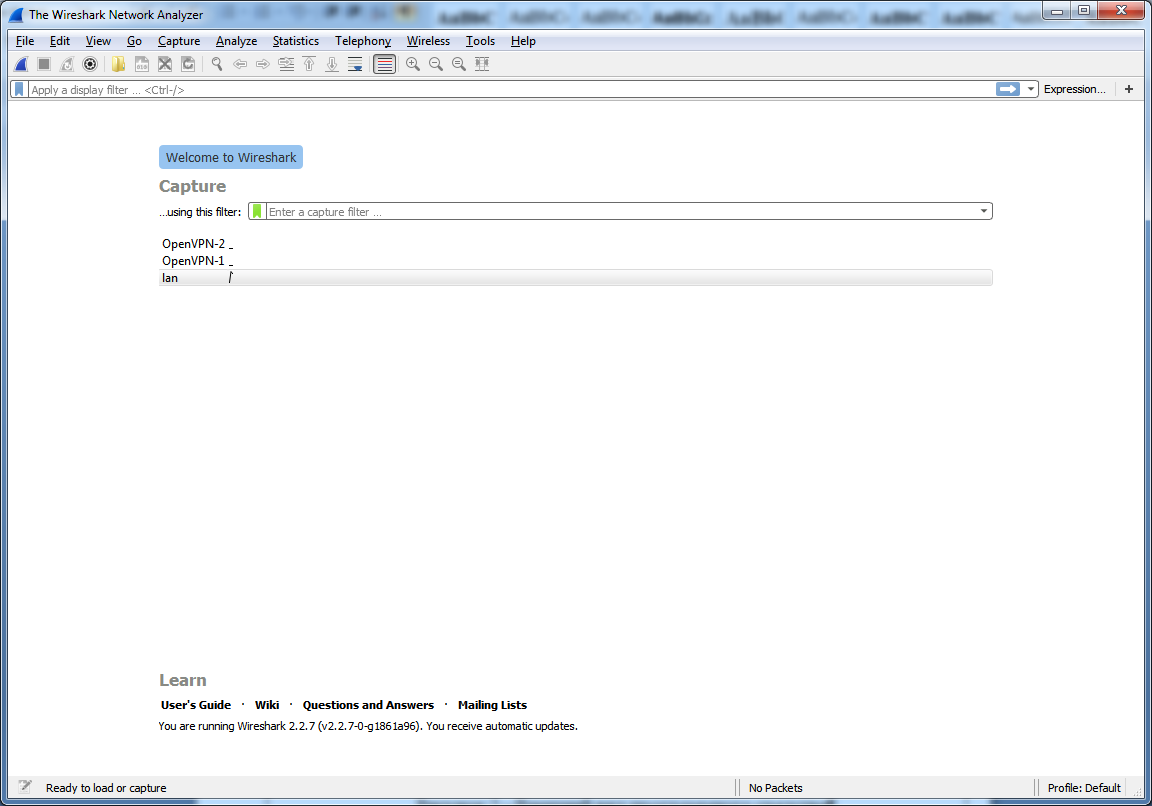Toggle packet colorizing rules button
Viewport: 1152px width, 806px height.
(x=384, y=65)
